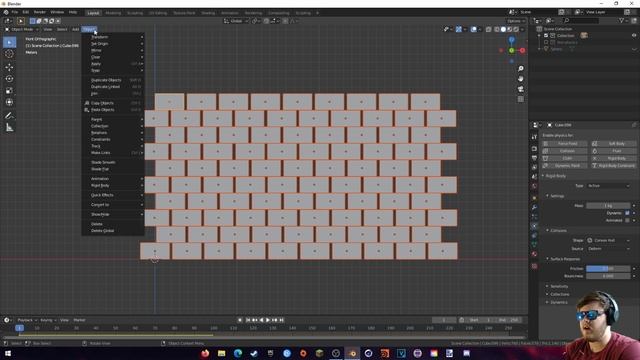Viewport: 640px width, 360px height.
Task: Open the collision Shape dropdown
Action: pyautogui.click(x=608, y=240)
